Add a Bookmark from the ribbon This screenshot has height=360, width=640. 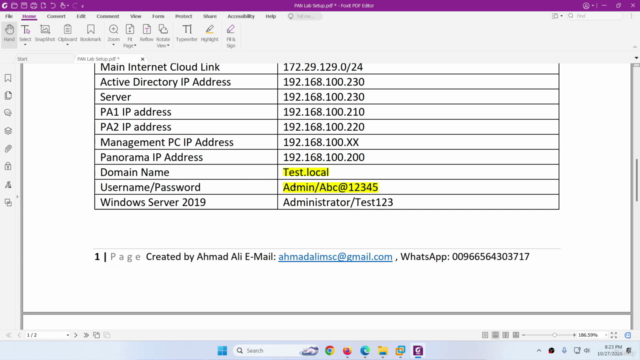(x=90, y=33)
